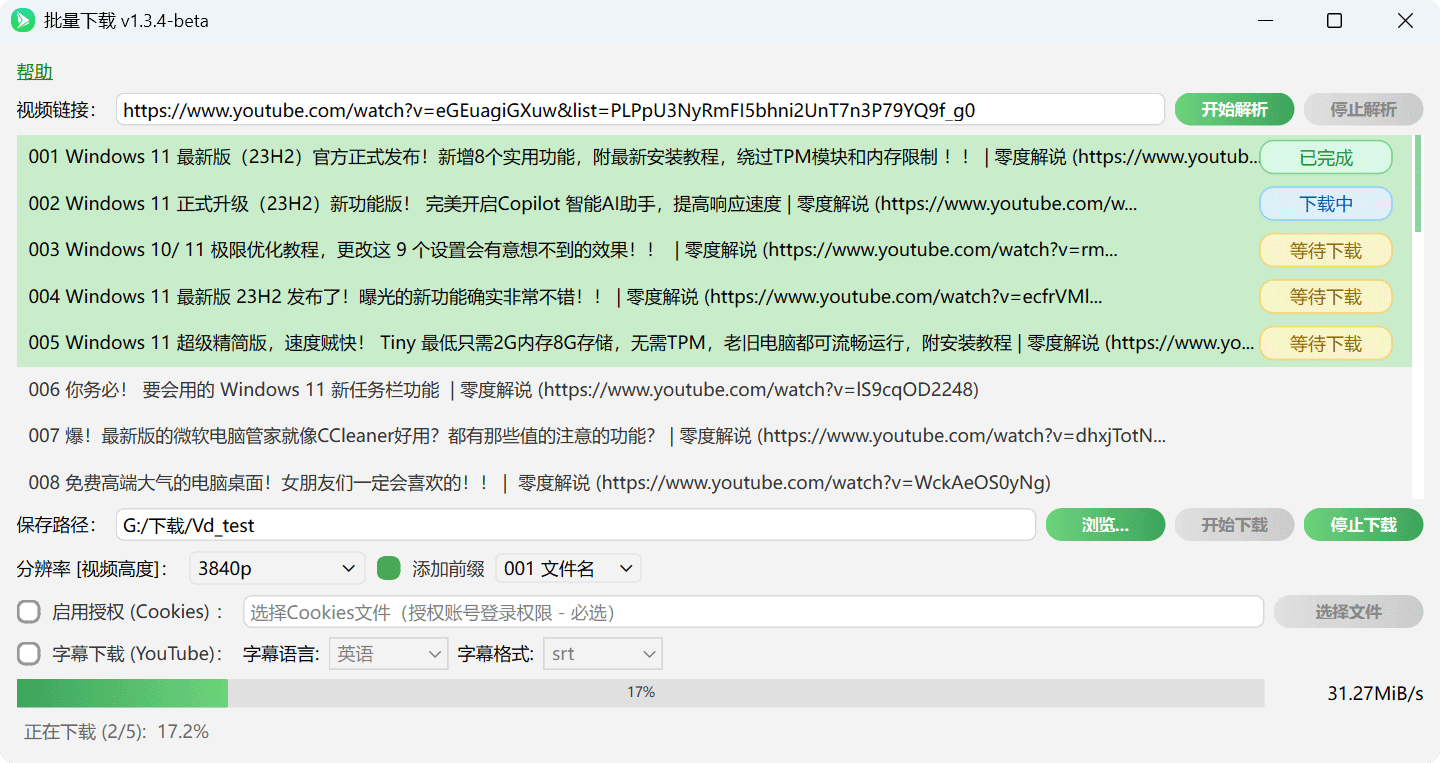Open the 3840p resolution dropdown

click(x=277, y=569)
